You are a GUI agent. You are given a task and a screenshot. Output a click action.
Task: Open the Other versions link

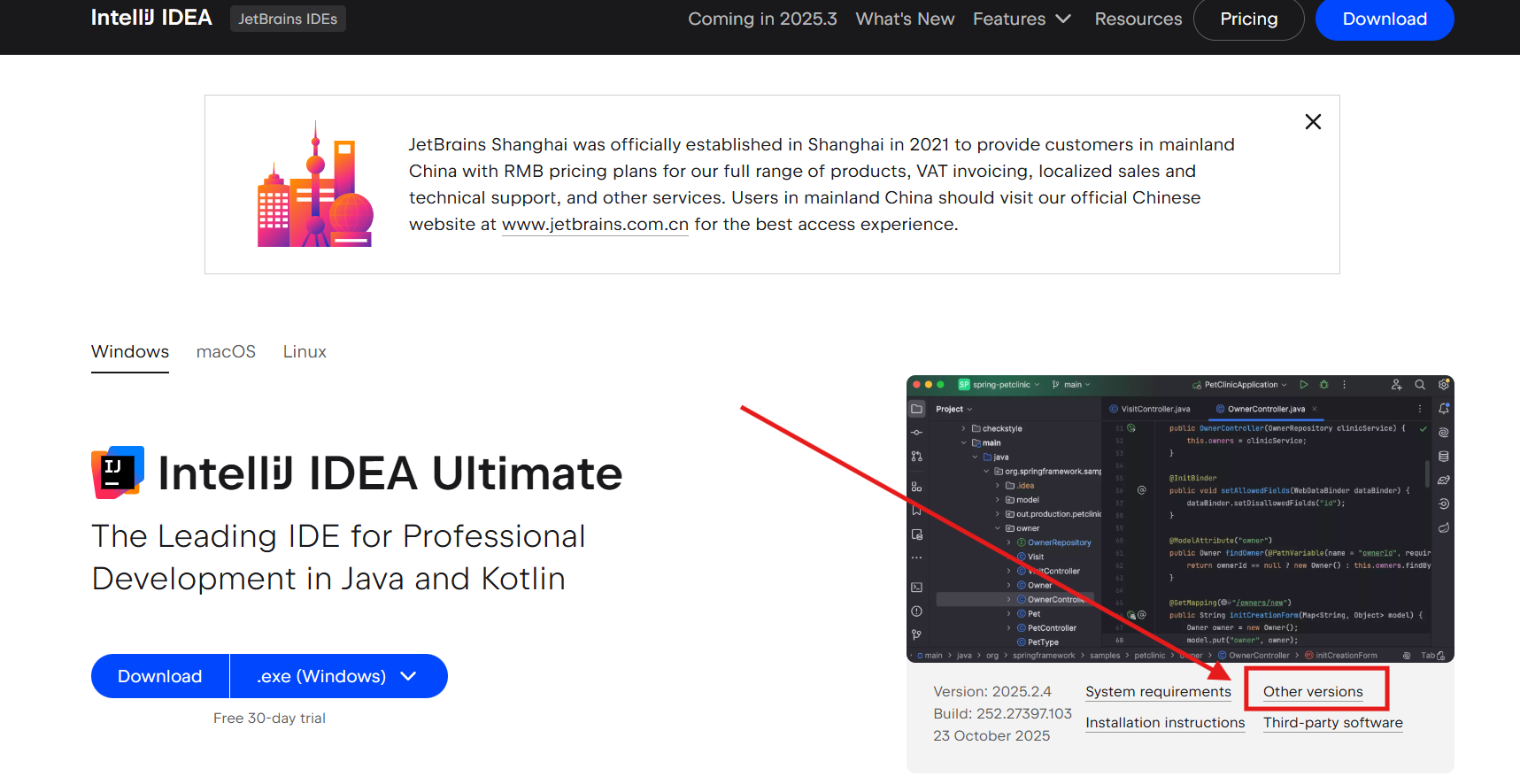click(x=1313, y=692)
